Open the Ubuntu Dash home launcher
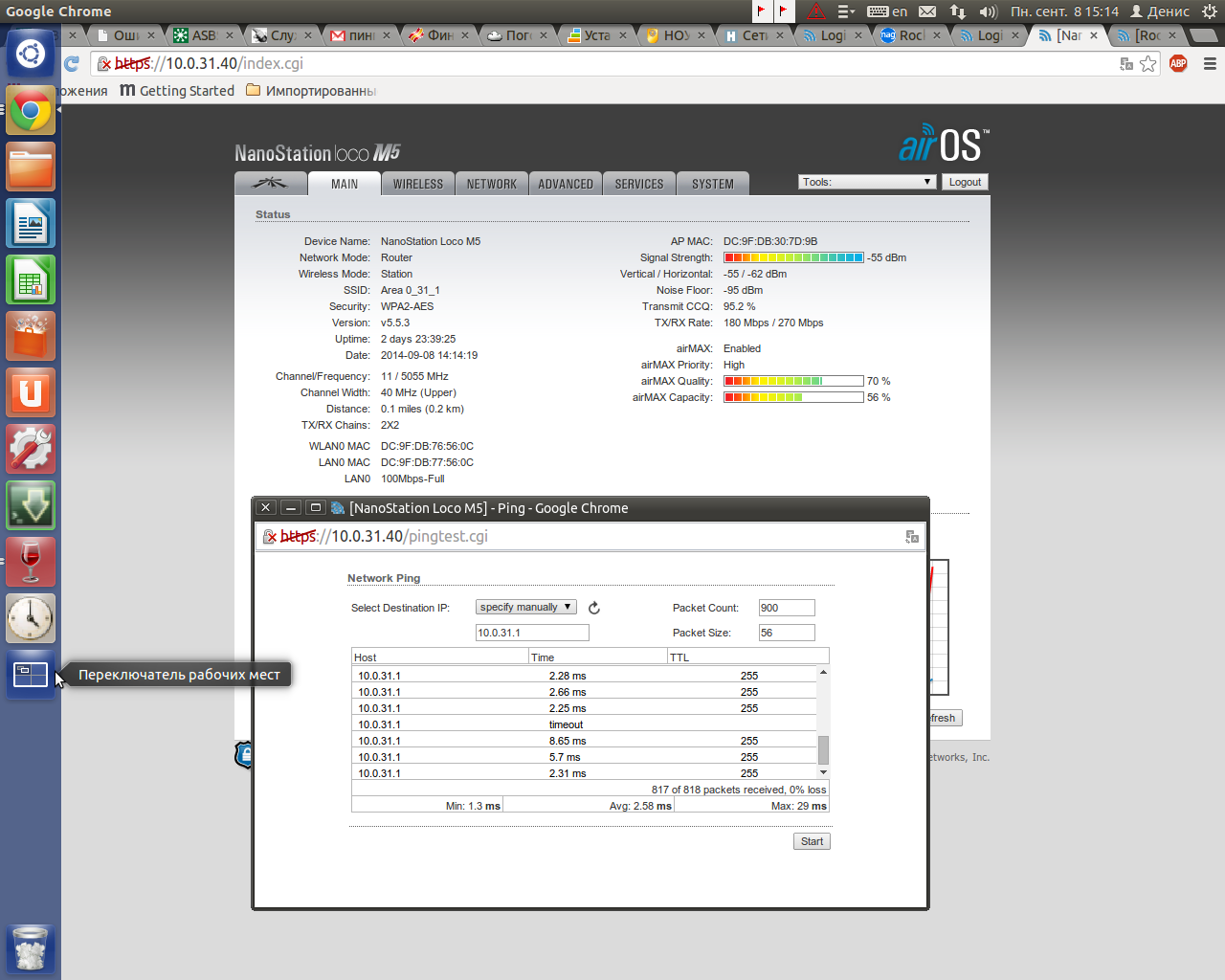Viewport: 1225px width, 980px height. [31, 54]
